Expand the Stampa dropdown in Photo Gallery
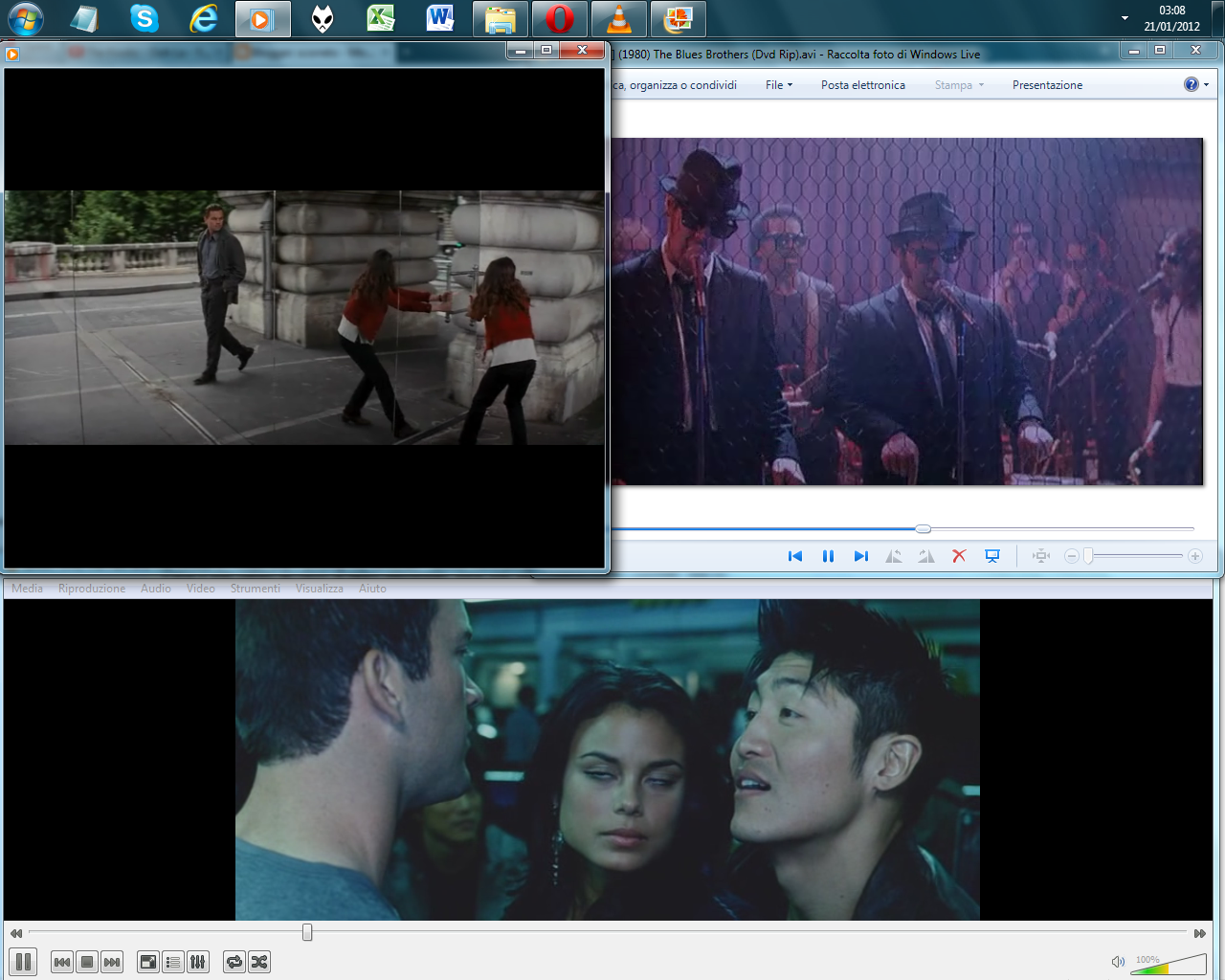The width and height of the screenshot is (1225, 980). 960,85
